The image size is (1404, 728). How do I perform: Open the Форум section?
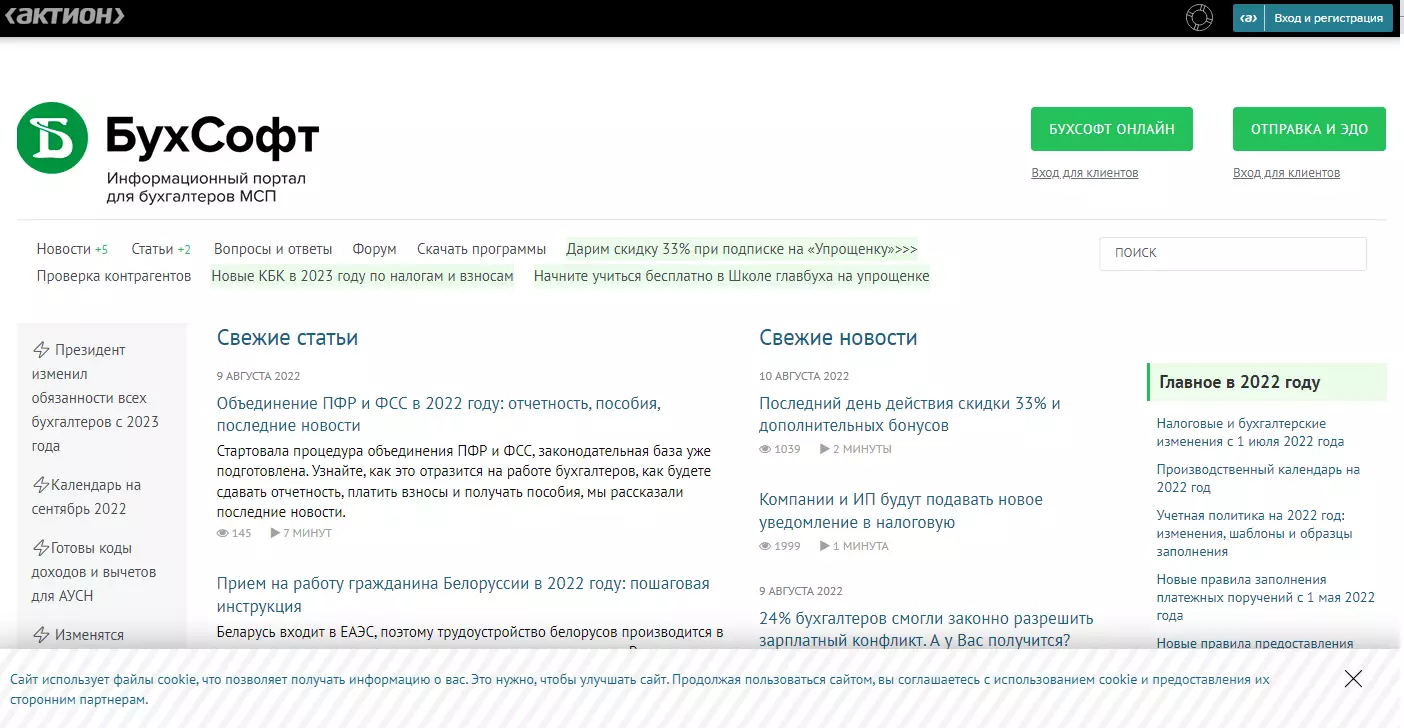point(374,249)
